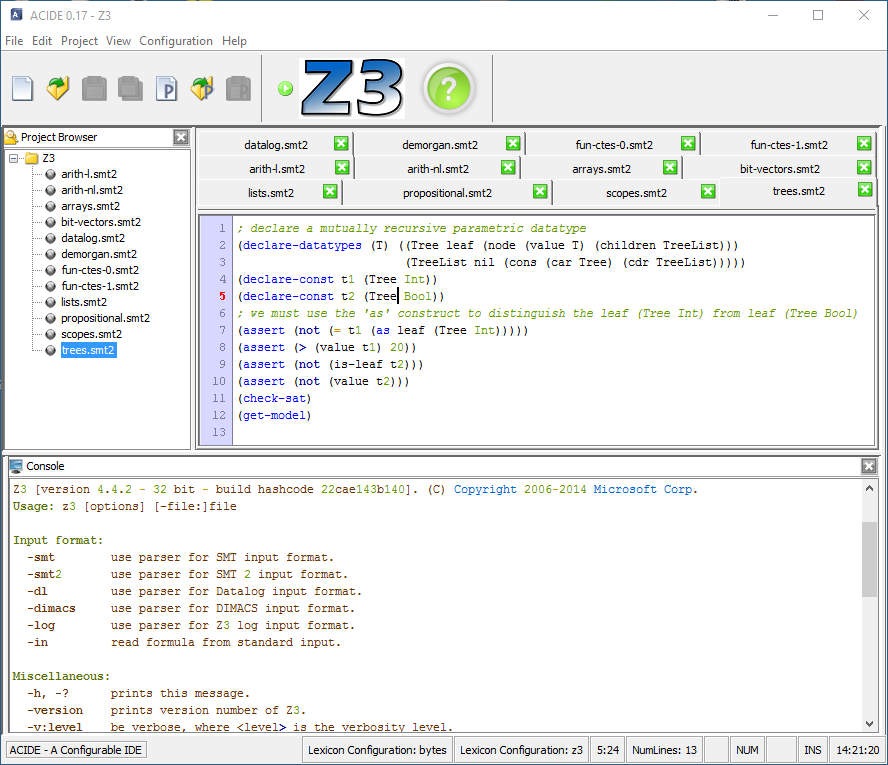Image resolution: width=888 pixels, height=765 pixels.
Task: Open the Edit menu
Action: click(x=42, y=41)
